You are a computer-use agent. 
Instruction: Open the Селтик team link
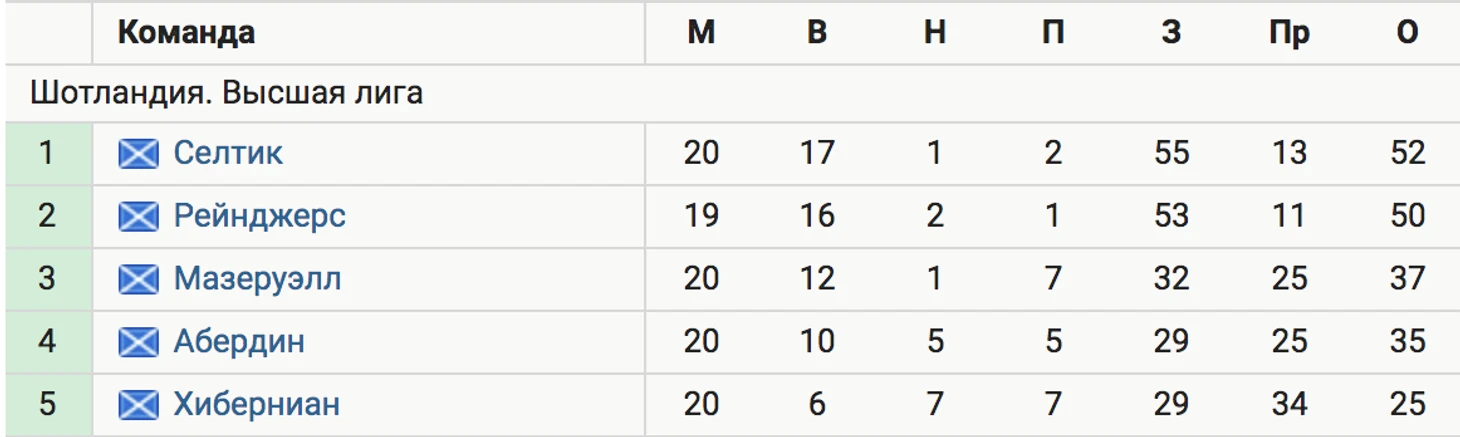coord(228,153)
